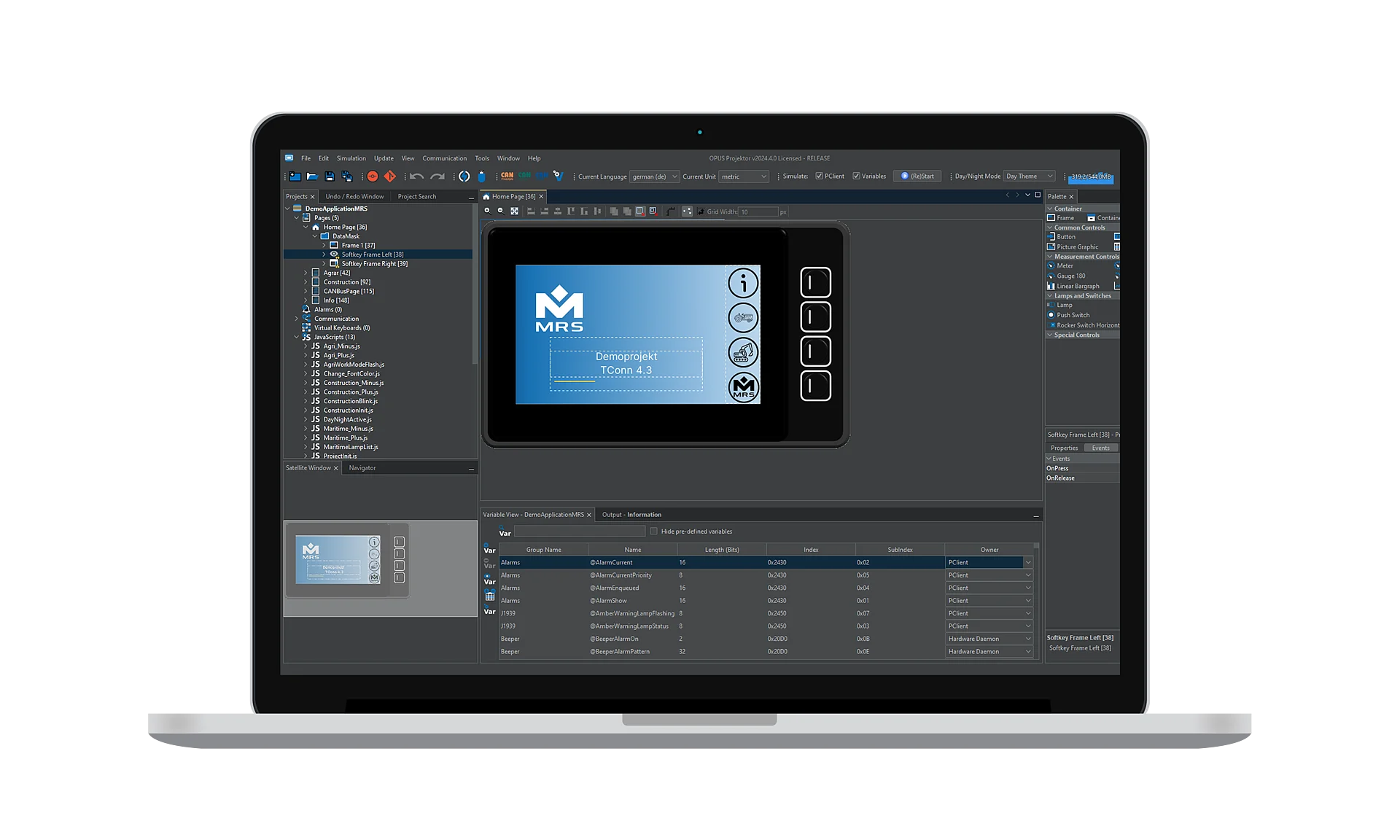
Task: Open the Current Language dropdown
Action: [655, 176]
